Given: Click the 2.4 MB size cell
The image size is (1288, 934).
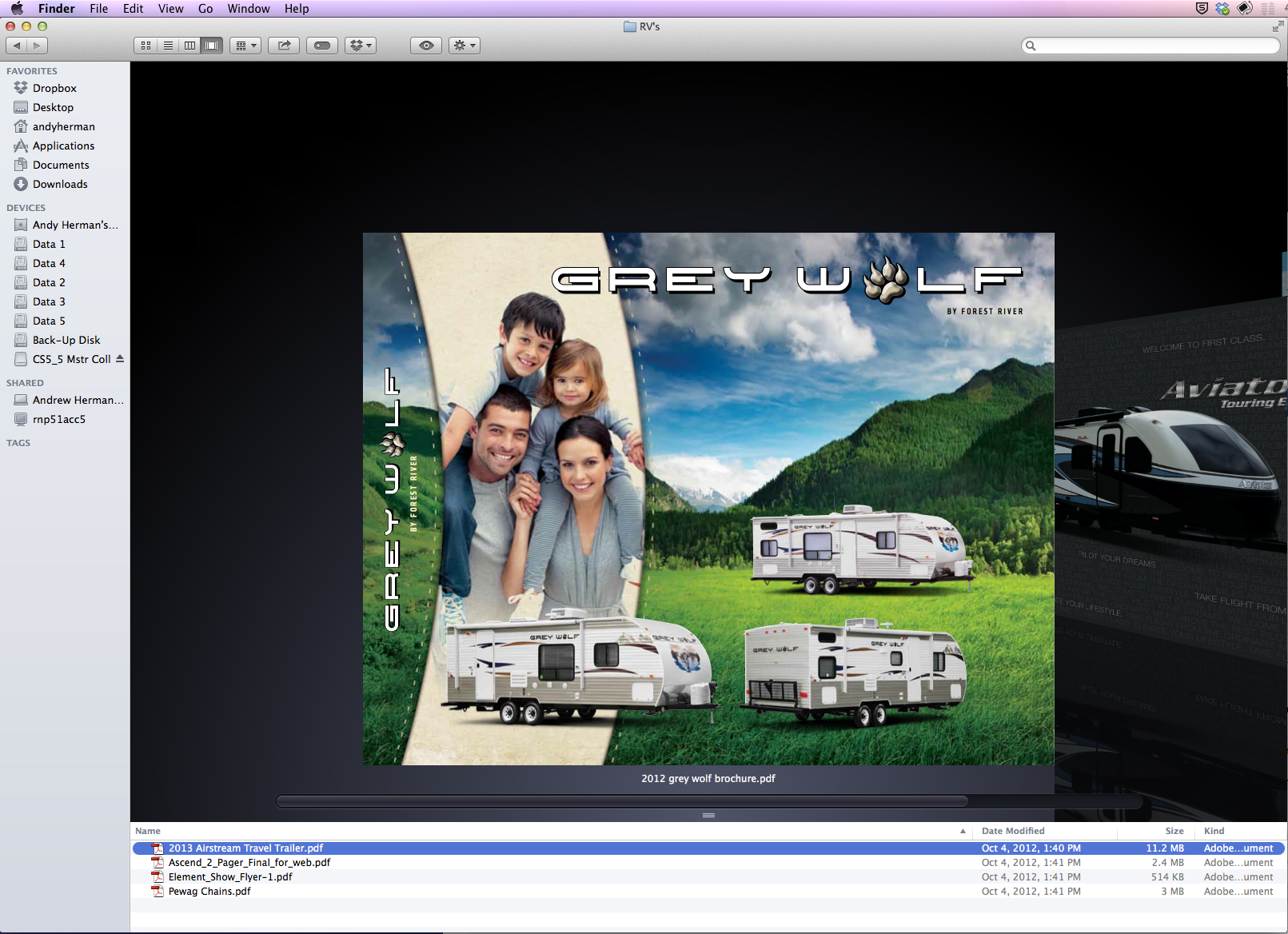Looking at the screenshot, I should click(1167, 863).
